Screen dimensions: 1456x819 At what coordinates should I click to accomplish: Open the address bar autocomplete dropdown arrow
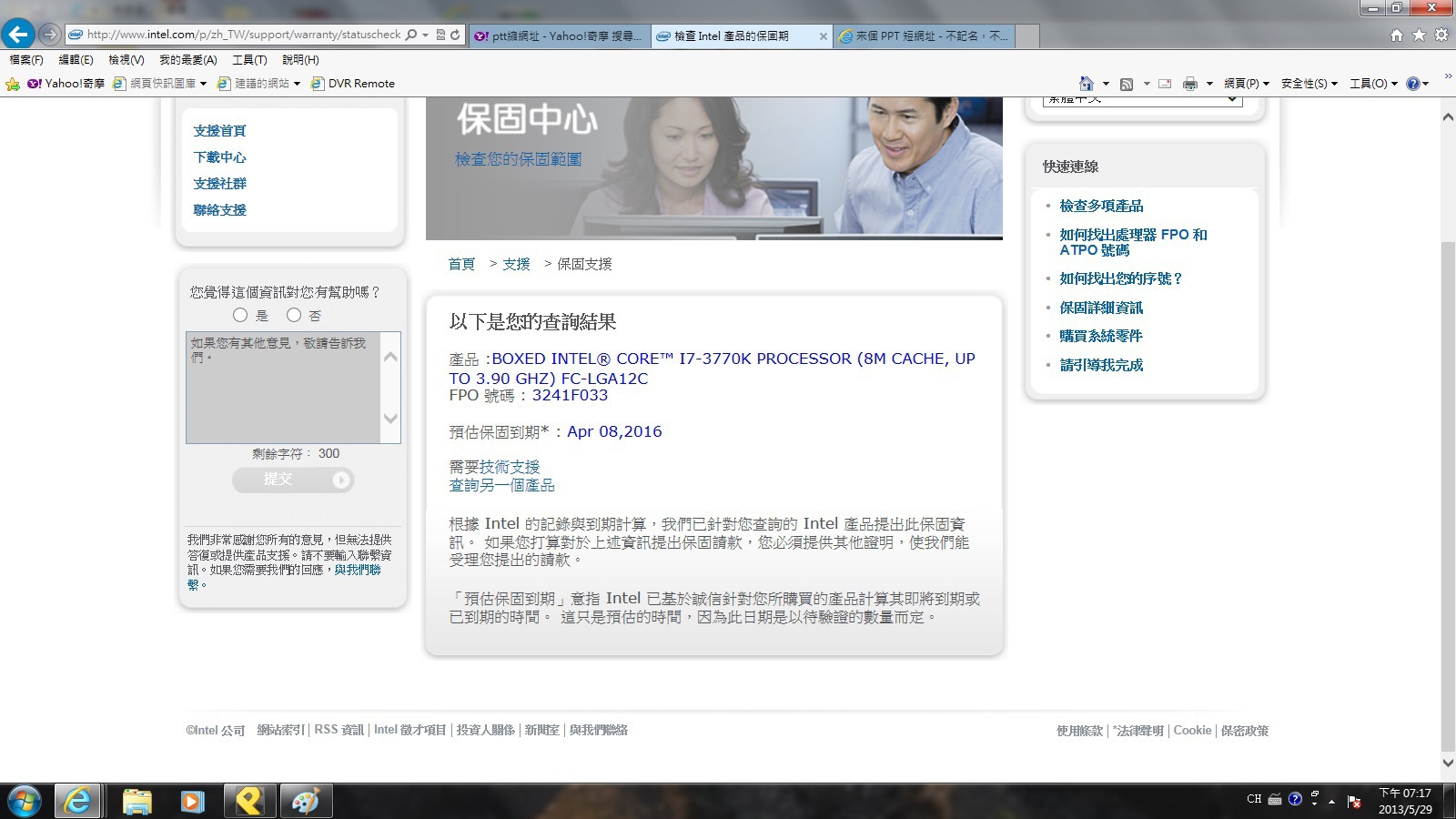(x=425, y=35)
